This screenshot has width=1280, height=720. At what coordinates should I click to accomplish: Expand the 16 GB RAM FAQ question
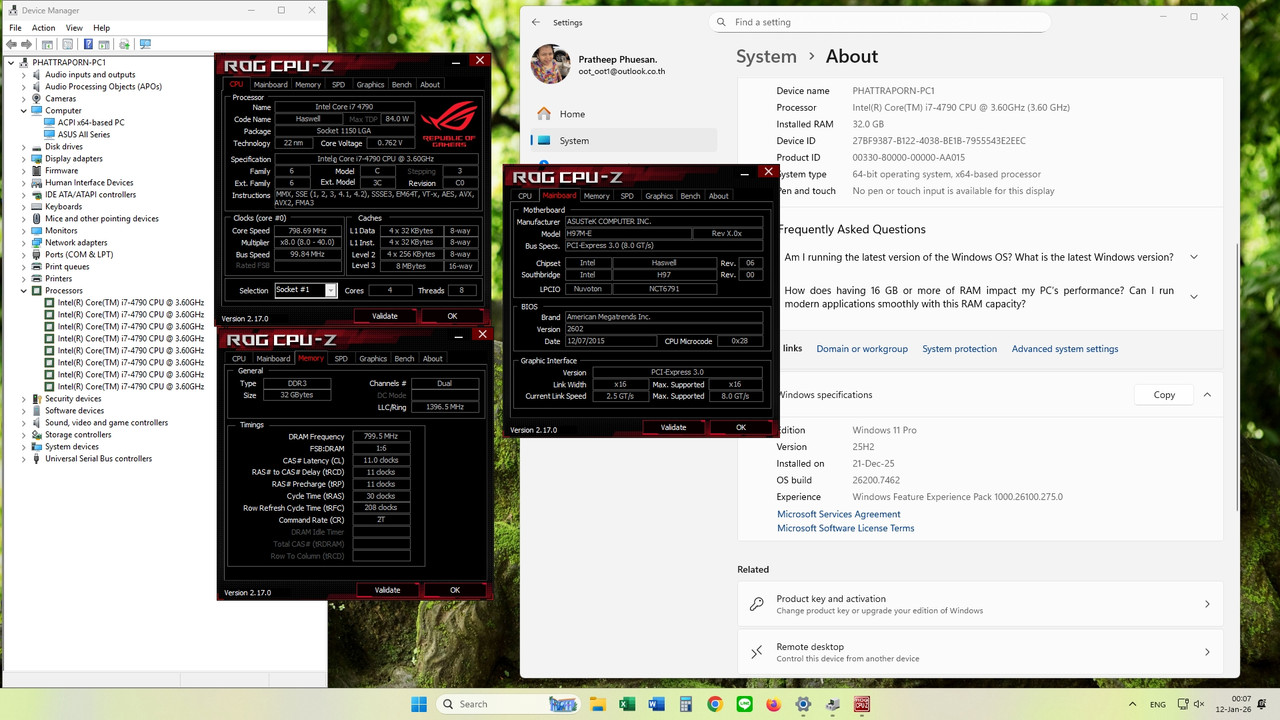[1193, 297]
